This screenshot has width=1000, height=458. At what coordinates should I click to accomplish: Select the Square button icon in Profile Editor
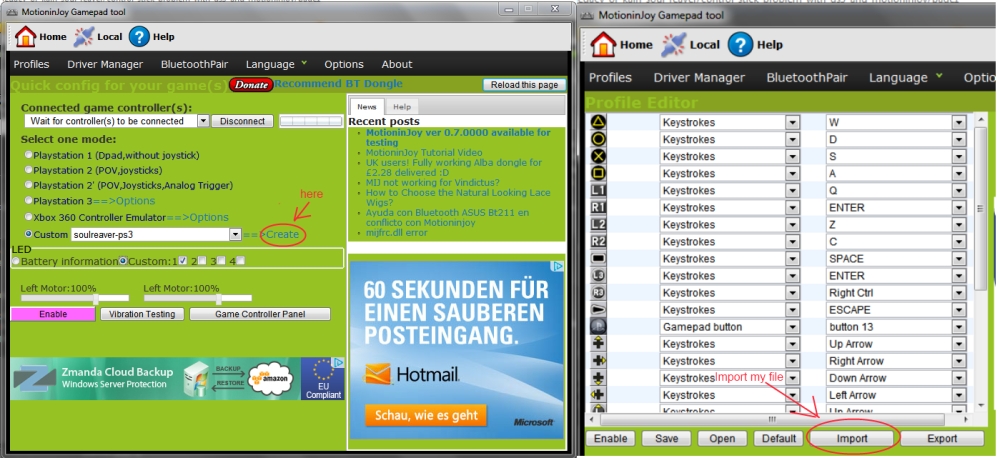[598, 173]
